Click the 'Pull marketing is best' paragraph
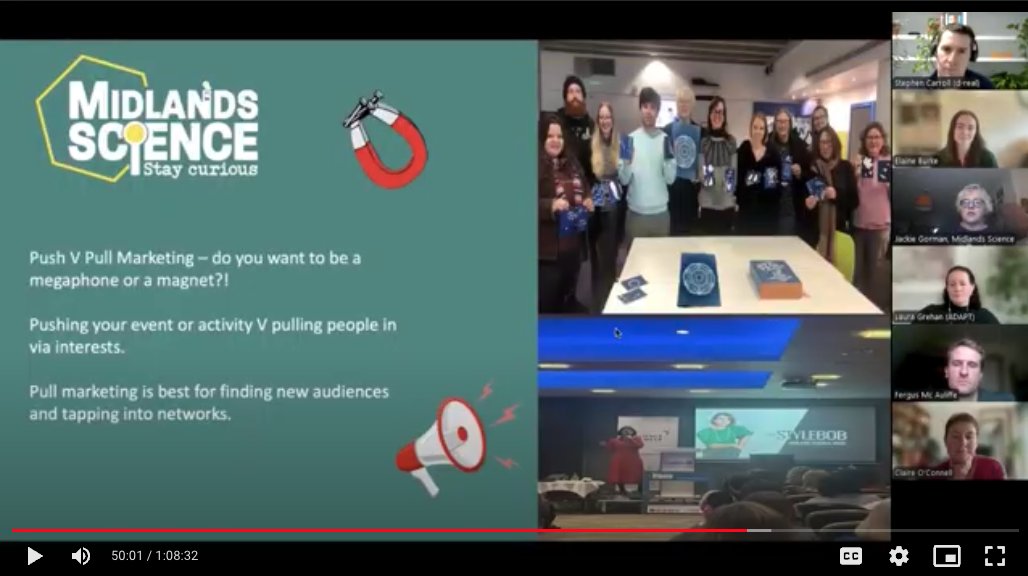This screenshot has width=1028, height=576. (208, 402)
